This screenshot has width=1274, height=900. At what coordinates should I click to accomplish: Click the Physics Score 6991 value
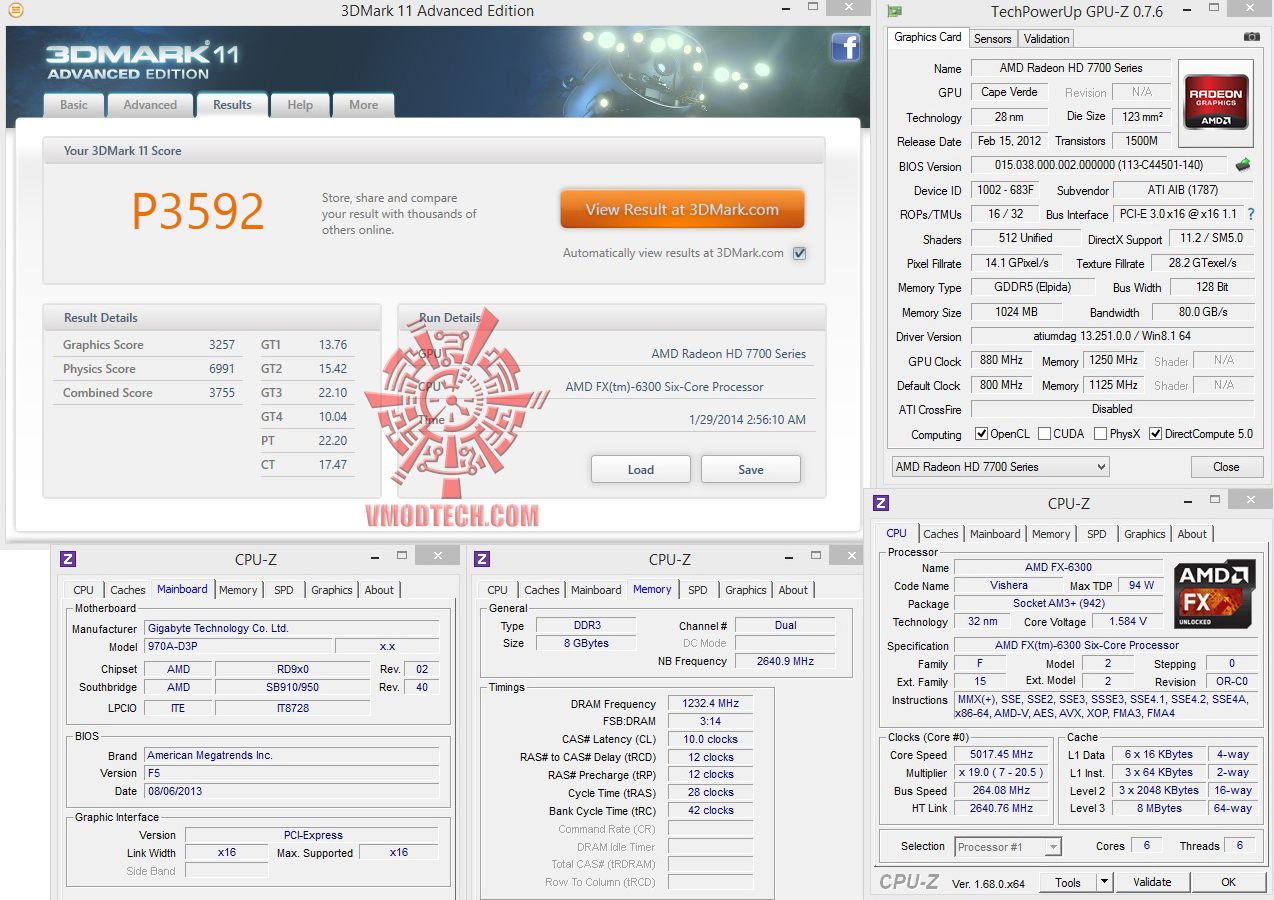point(222,369)
